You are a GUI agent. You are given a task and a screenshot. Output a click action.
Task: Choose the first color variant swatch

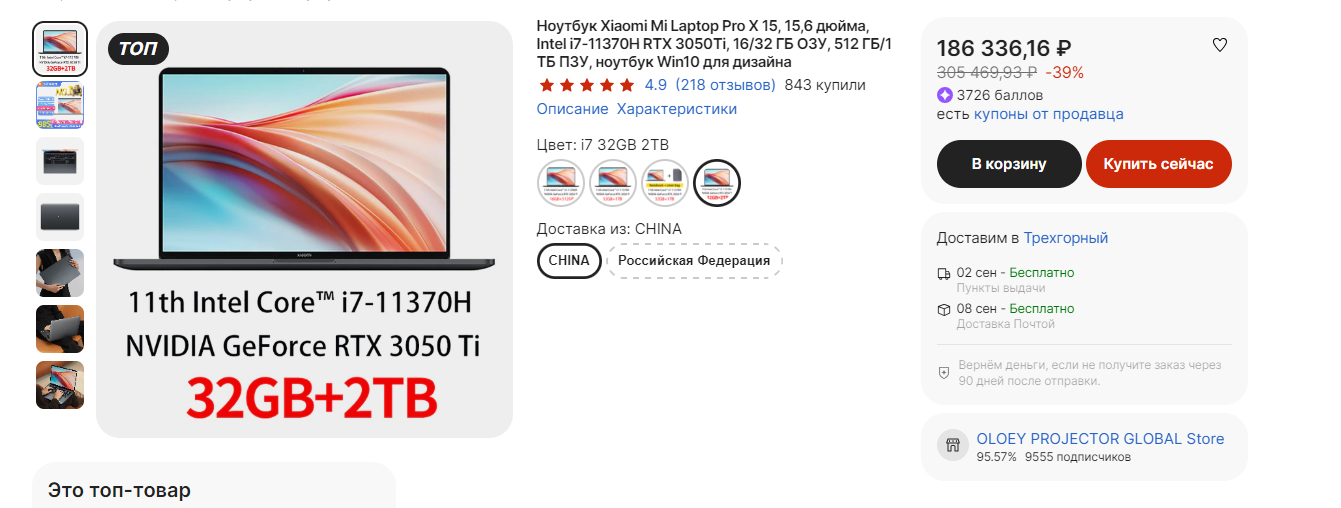tap(561, 180)
